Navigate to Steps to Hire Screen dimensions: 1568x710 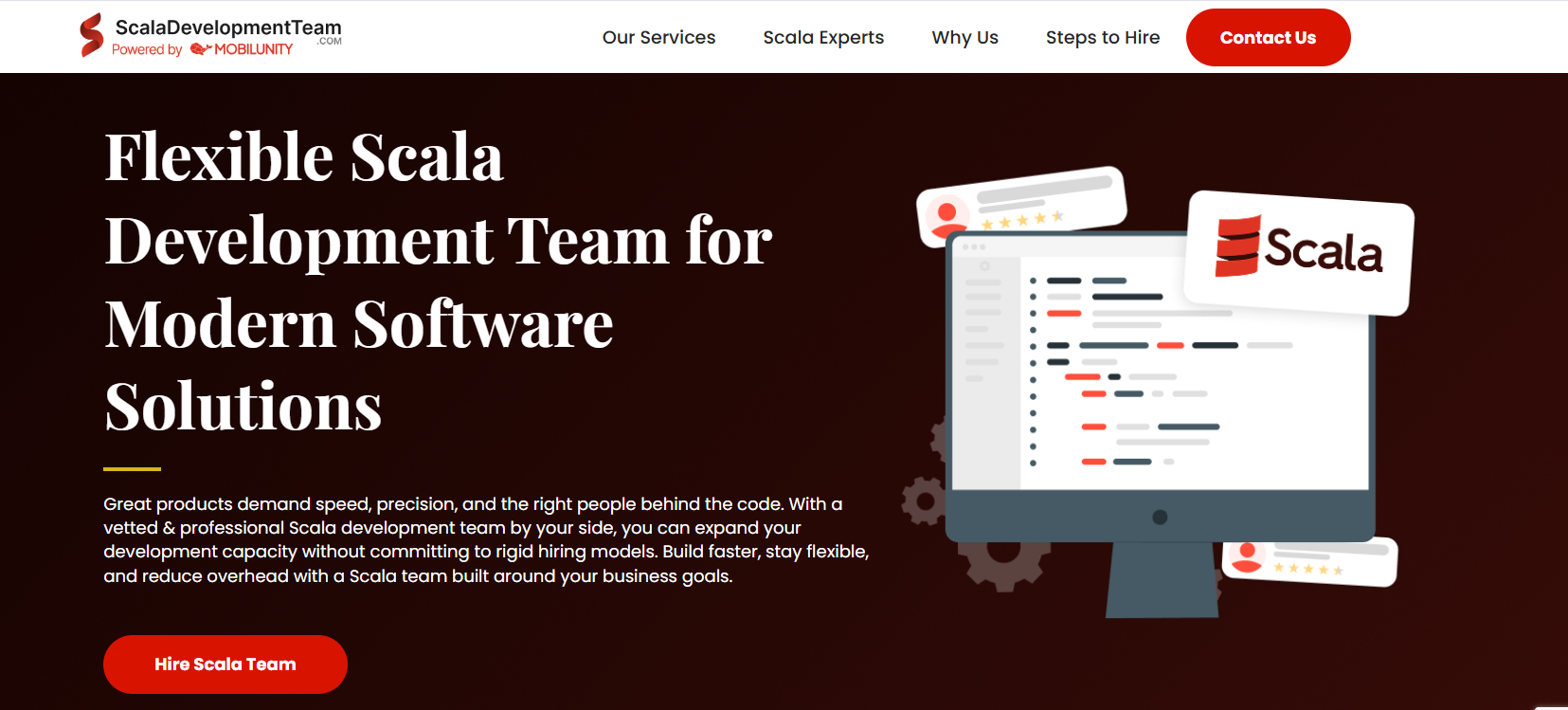coord(1103,37)
